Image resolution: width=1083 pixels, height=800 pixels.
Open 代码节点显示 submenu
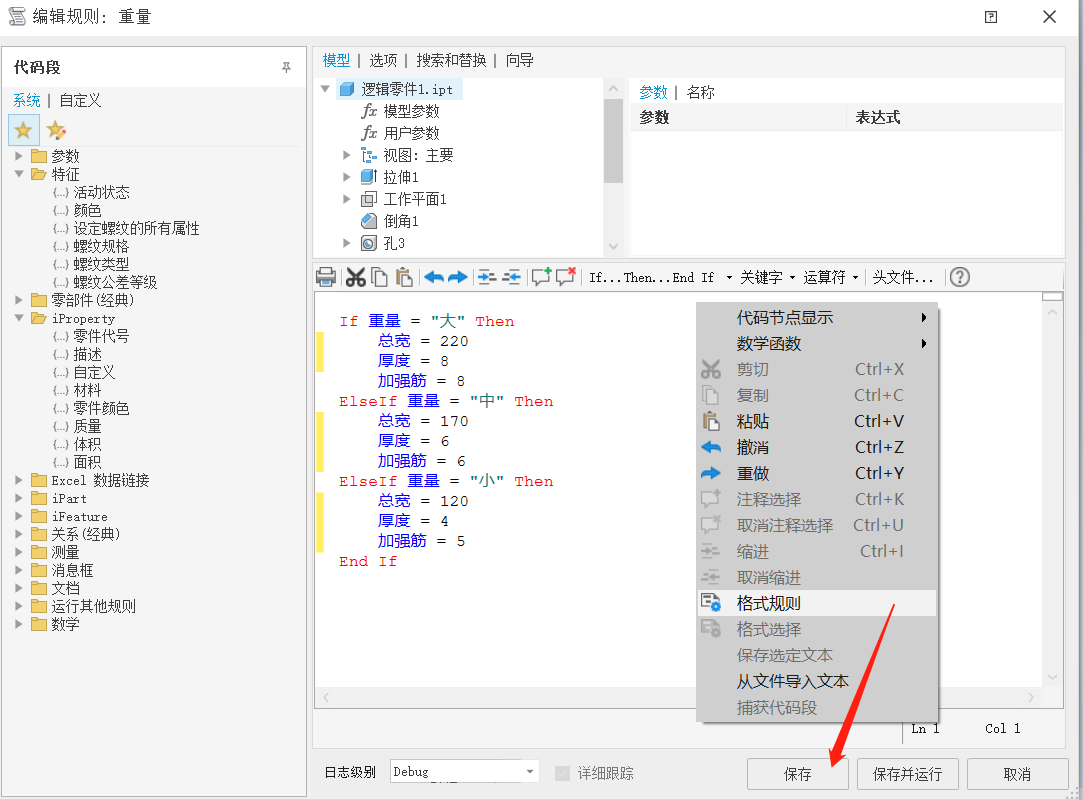[x=817, y=318]
